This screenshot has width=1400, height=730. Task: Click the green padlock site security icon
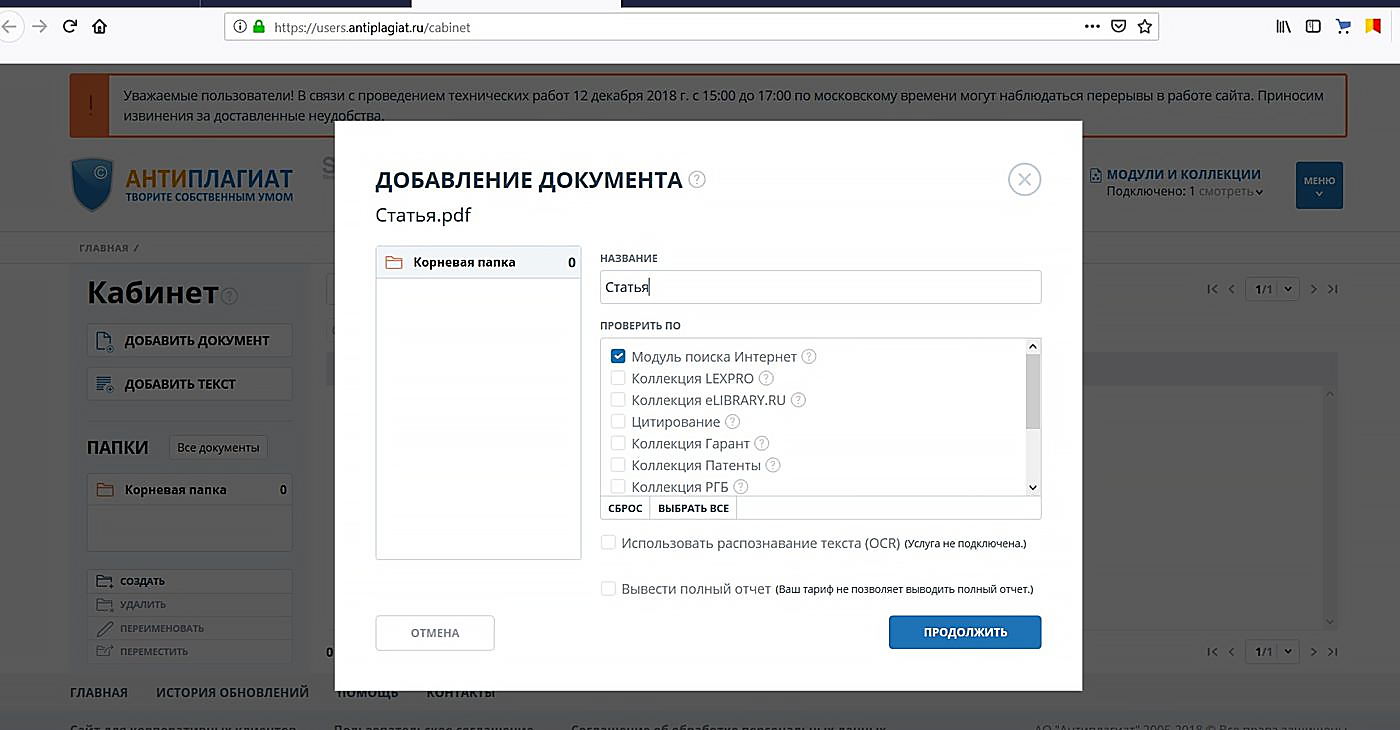coord(259,27)
